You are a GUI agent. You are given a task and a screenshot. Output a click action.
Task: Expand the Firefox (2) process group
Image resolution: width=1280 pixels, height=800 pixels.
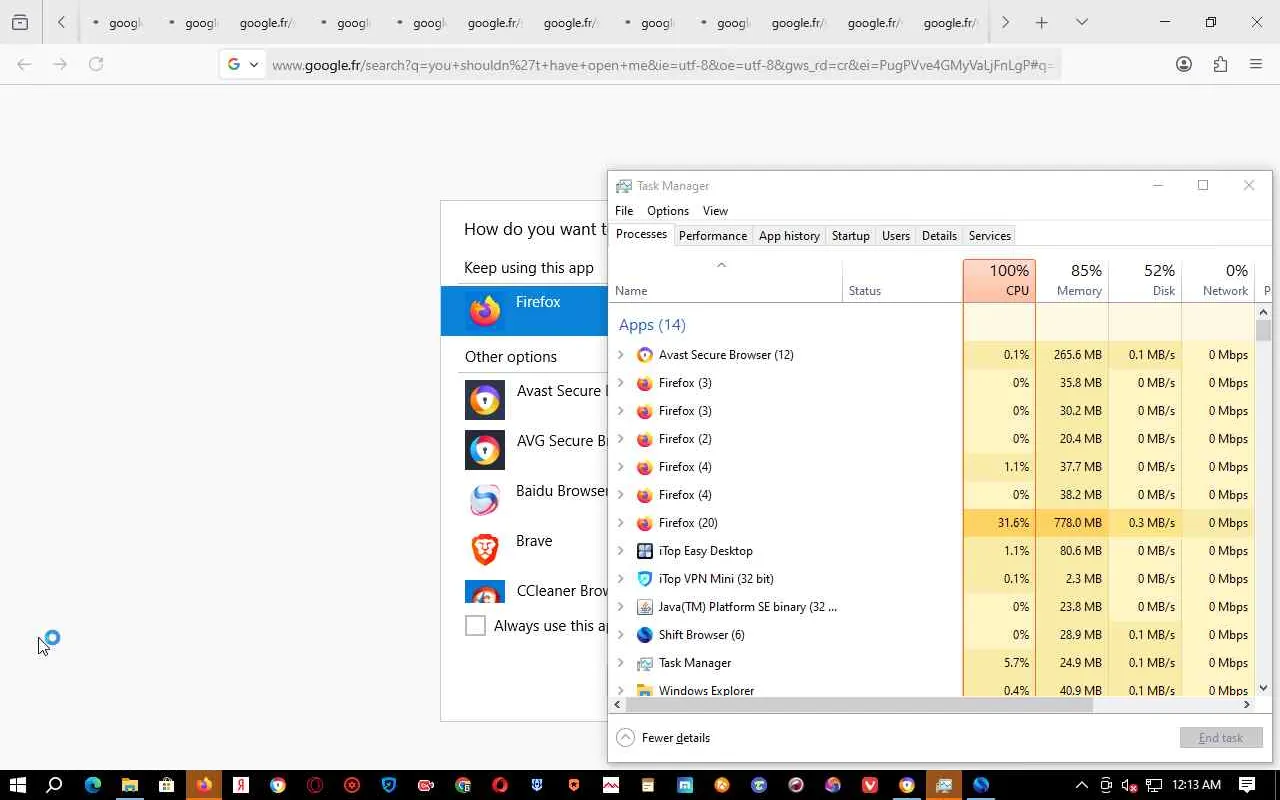click(621, 439)
